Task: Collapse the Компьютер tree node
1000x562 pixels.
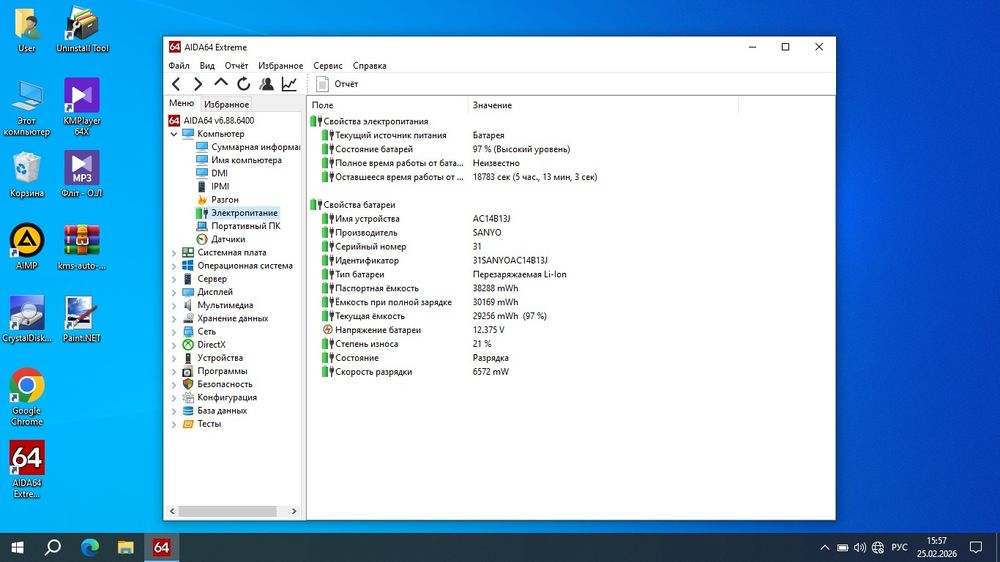Action: (x=174, y=134)
